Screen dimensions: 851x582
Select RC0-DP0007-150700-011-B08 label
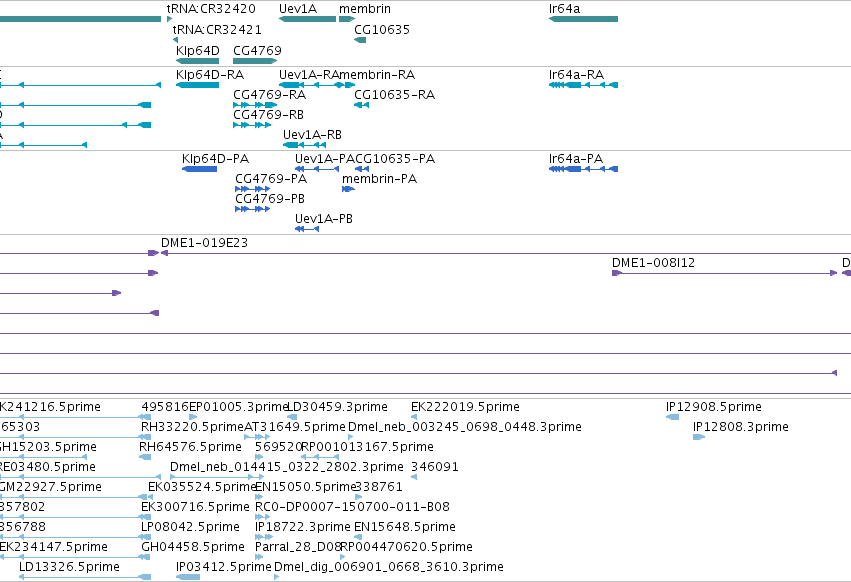[x=353, y=507]
